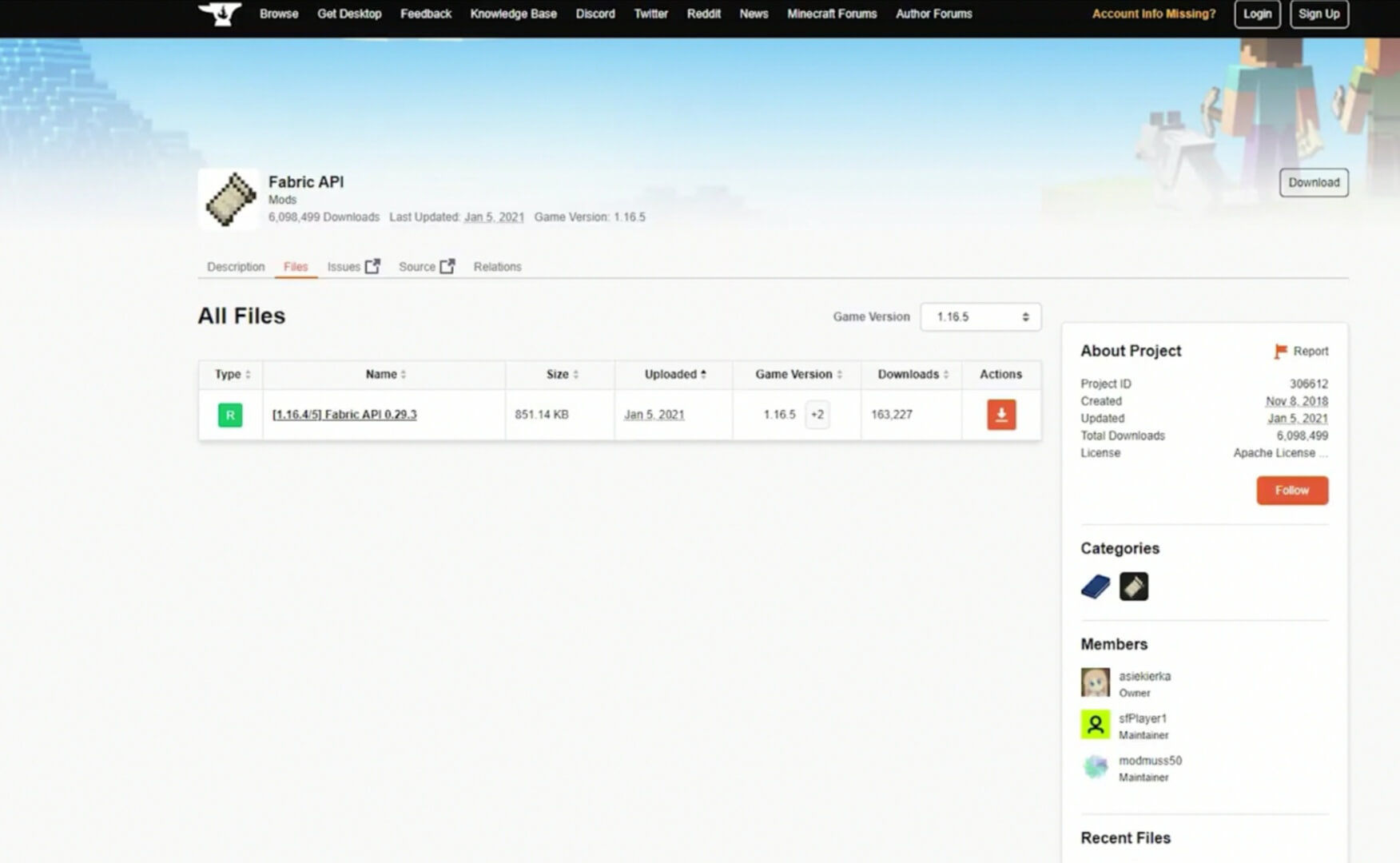Image resolution: width=1400 pixels, height=863 pixels.
Task: Click the Sign Up button
Action: click(1319, 14)
